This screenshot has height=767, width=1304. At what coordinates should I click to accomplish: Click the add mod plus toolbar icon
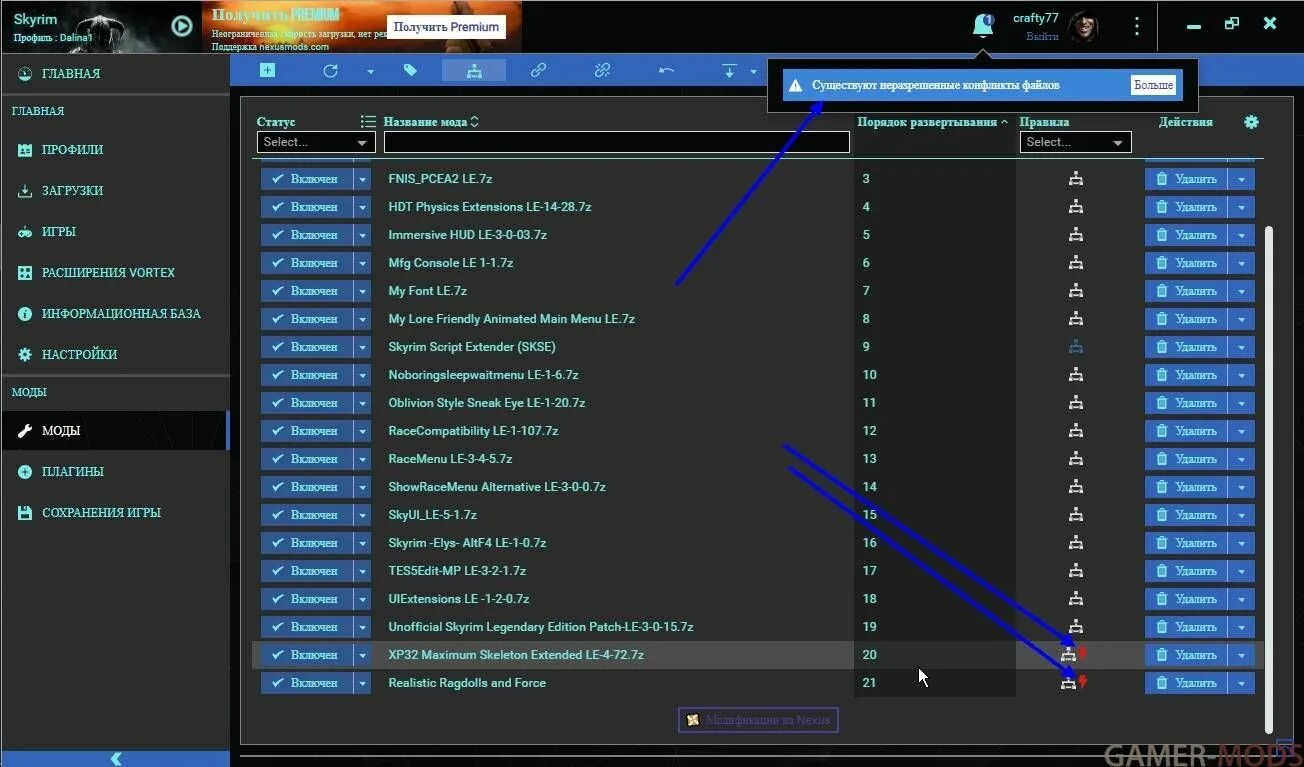pos(267,70)
